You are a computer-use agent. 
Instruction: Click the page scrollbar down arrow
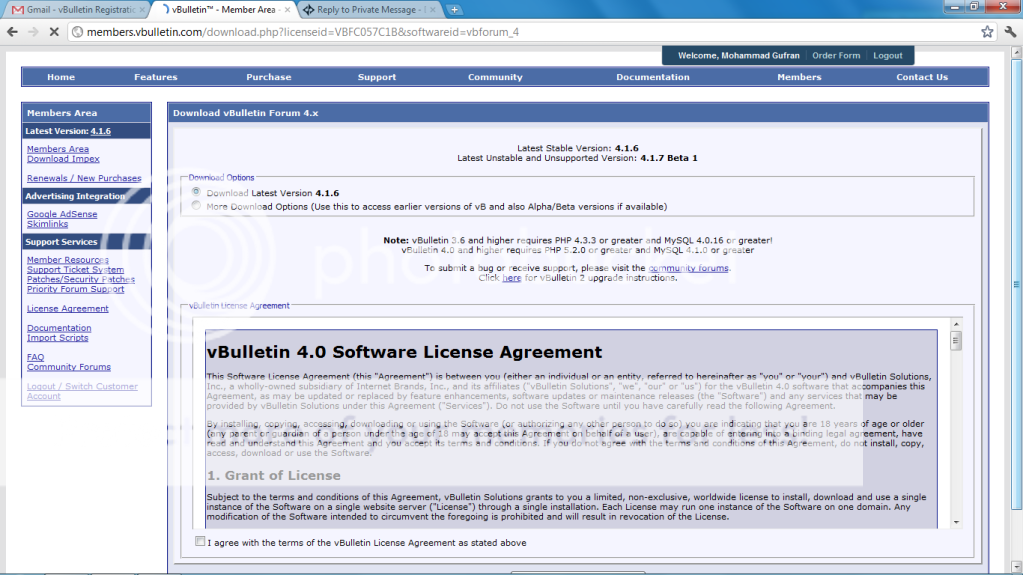click(x=1016, y=567)
